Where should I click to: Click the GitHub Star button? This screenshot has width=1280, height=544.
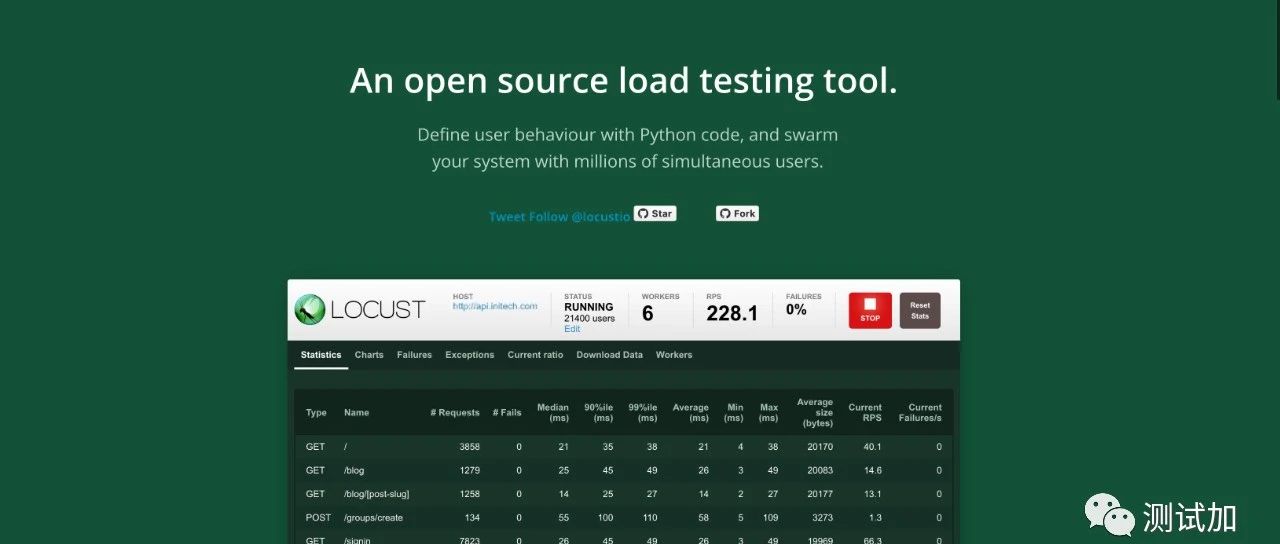(655, 214)
